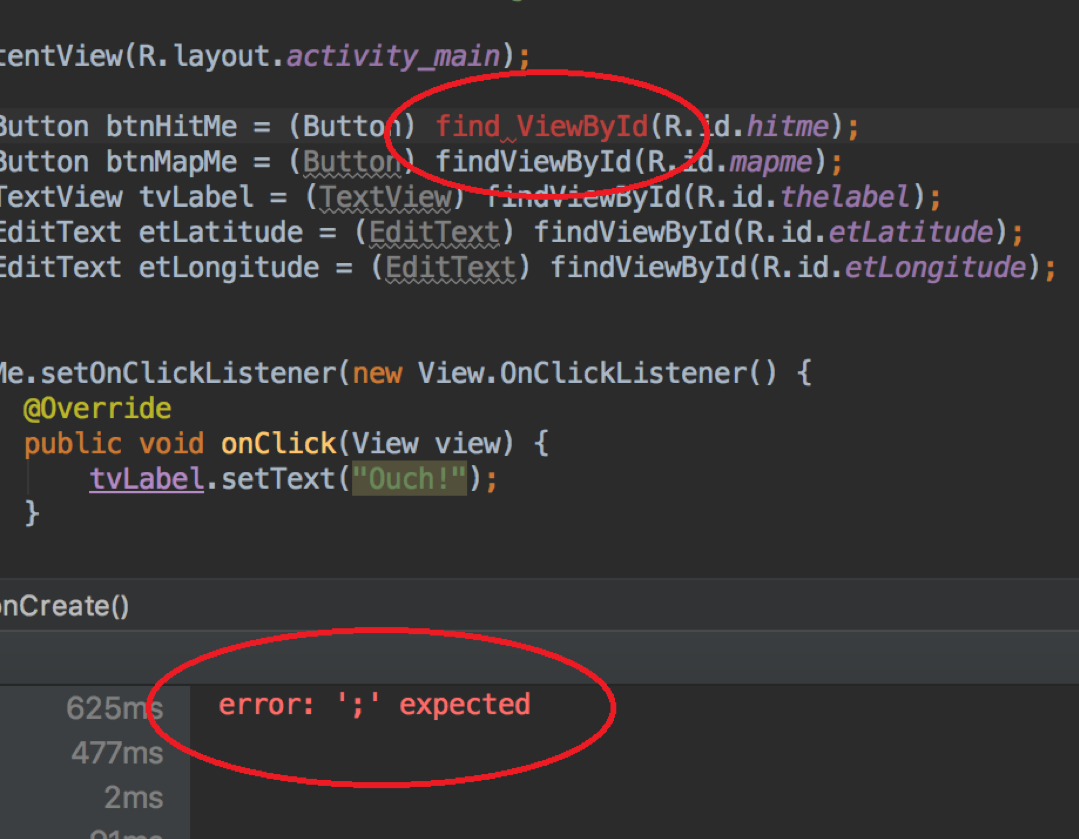Click the hitme resource id

point(788,127)
